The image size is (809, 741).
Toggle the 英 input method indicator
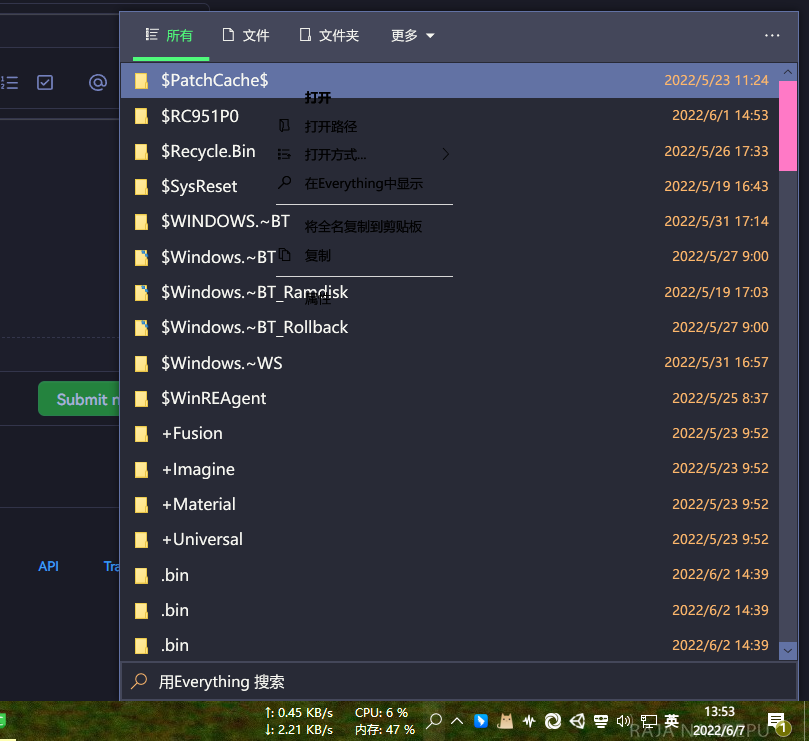pos(671,720)
